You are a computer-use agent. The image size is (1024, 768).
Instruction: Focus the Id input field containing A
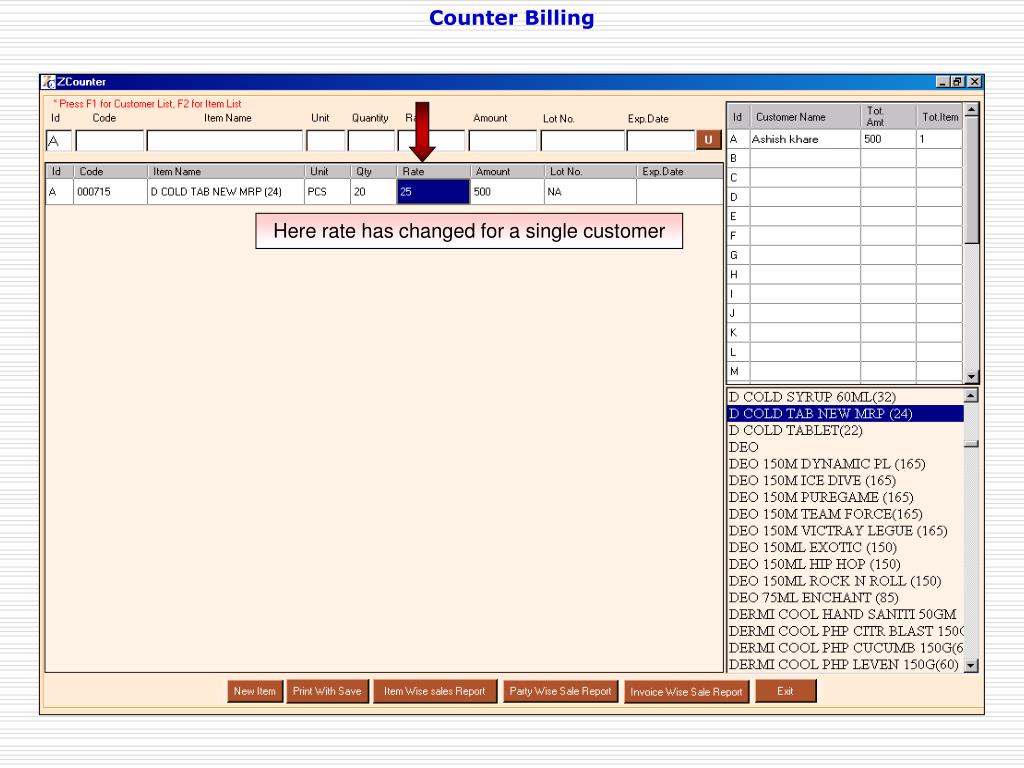click(59, 140)
